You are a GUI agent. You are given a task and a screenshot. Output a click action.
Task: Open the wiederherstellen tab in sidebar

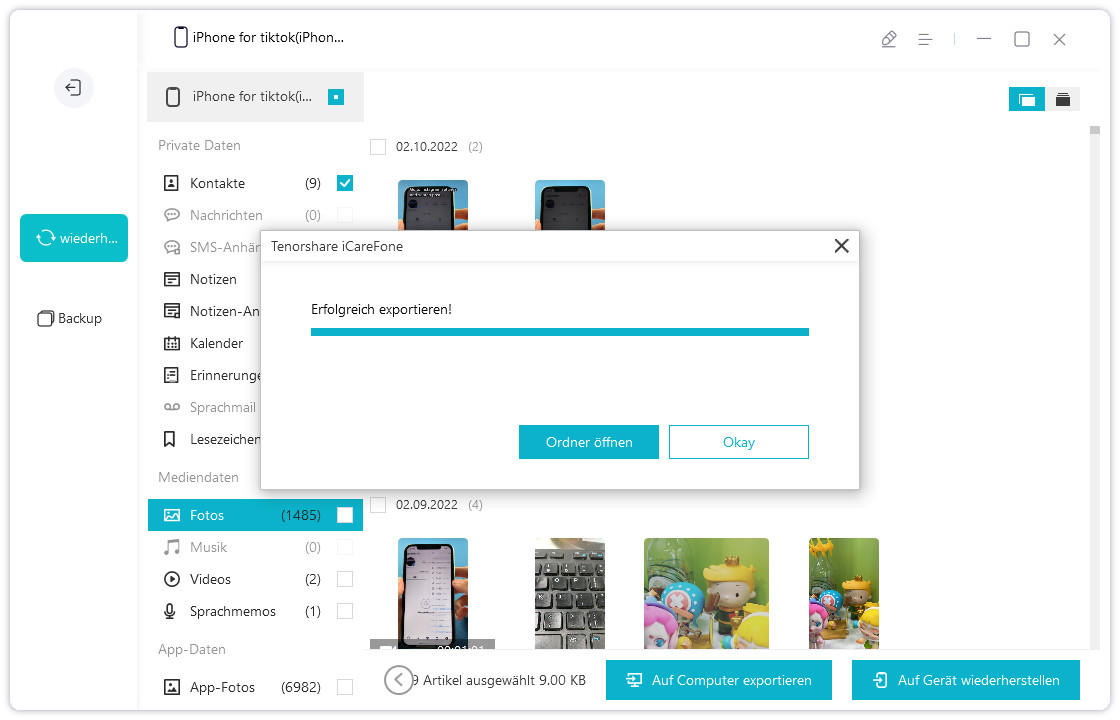pyautogui.click(x=74, y=238)
